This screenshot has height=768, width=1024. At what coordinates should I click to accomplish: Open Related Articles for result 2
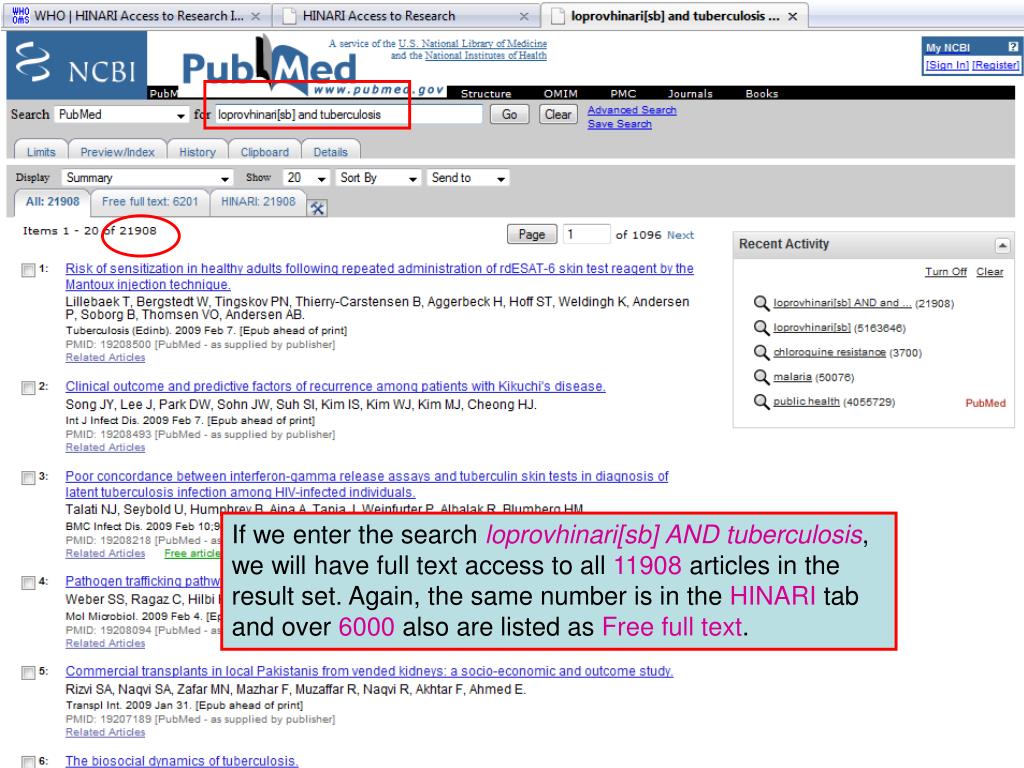pos(105,447)
